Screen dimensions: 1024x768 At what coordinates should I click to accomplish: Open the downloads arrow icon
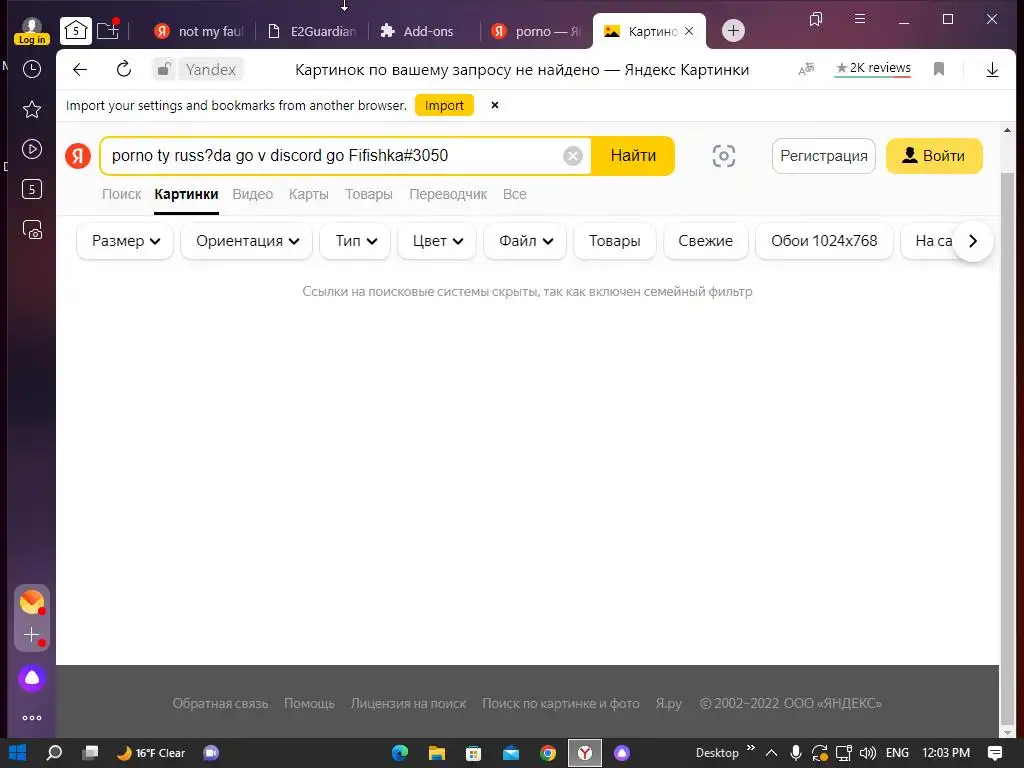(x=992, y=69)
